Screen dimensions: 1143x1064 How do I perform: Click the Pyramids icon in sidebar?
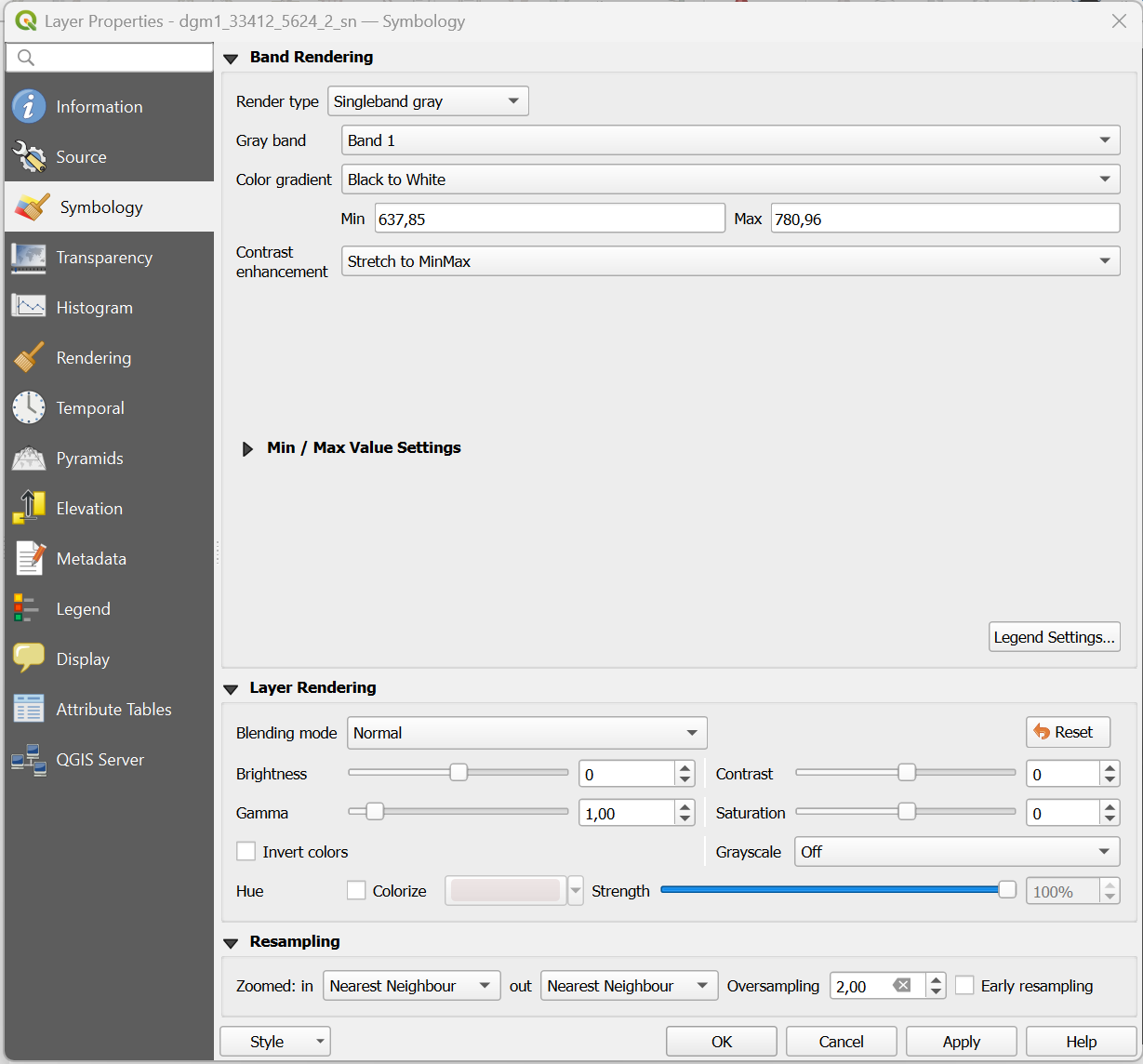(29, 459)
